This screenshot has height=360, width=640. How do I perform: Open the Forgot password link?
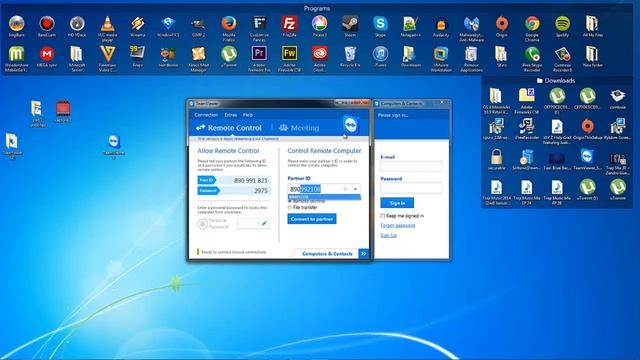[x=398, y=225]
